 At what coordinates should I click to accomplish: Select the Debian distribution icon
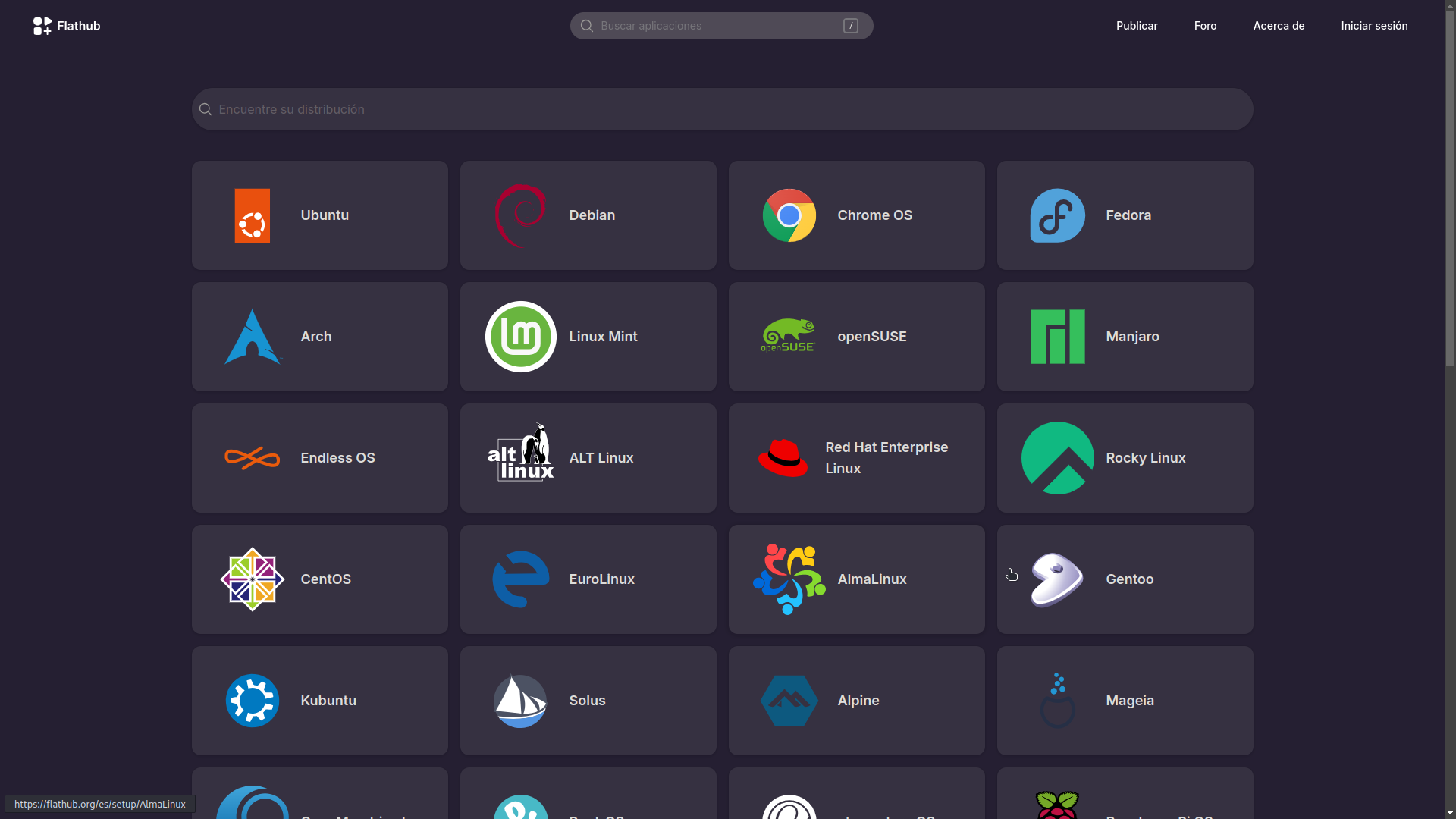click(521, 215)
